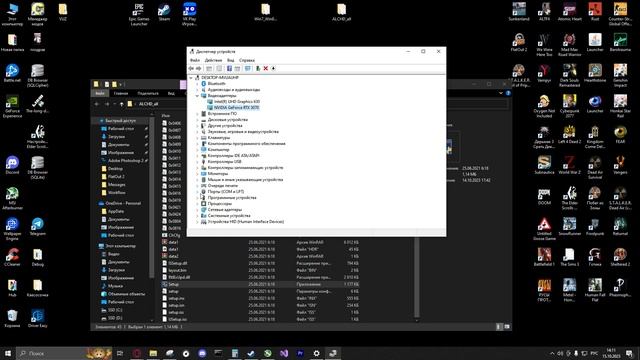Click the update driver toolbar icon in Device Manager
Viewport: 640px width, 360px height.
[258, 69]
